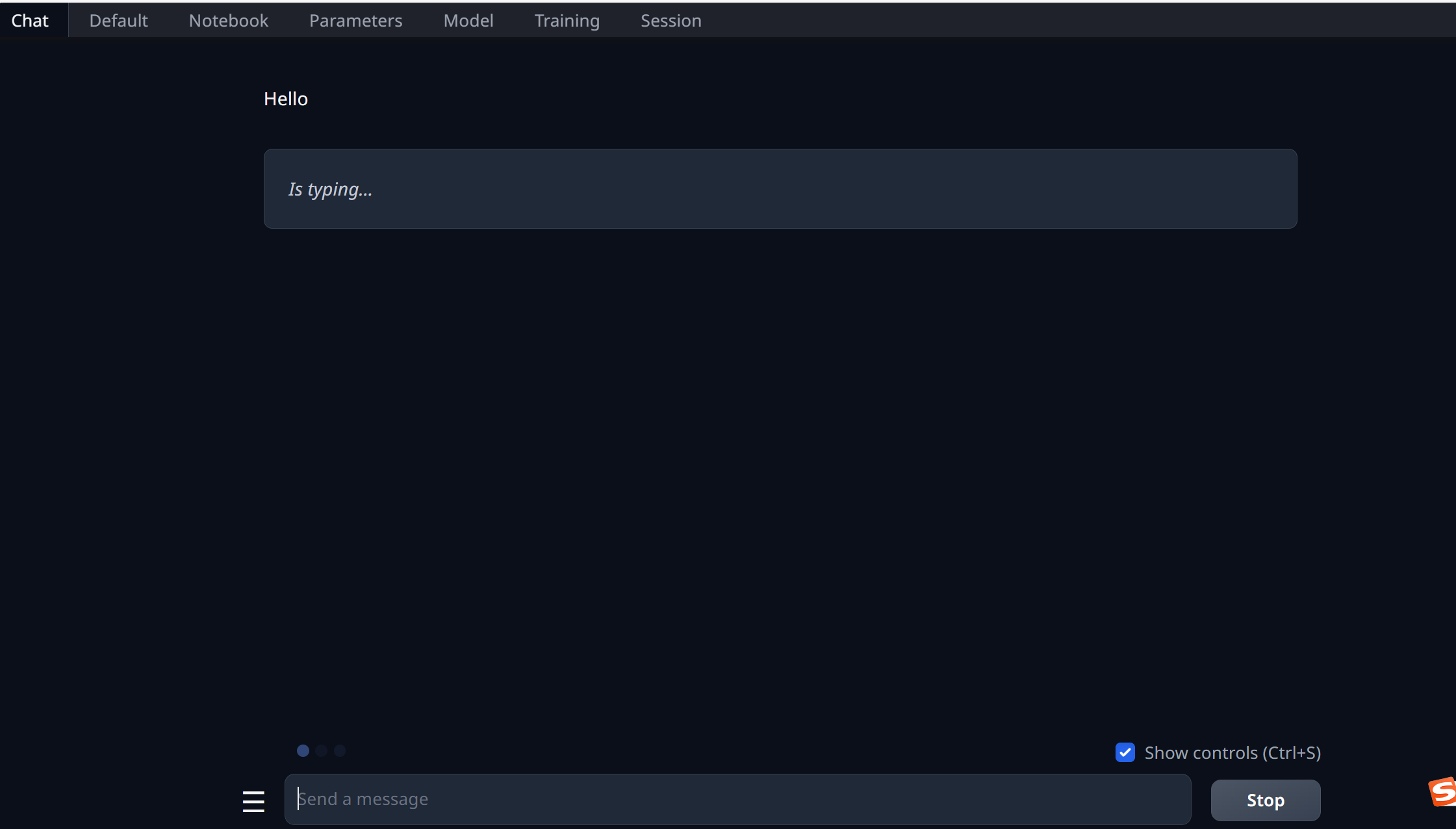The height and width of the screenshot is (829, 1456).
Task: Click blank tab bar right of Session
Action: pos(1040,21)
